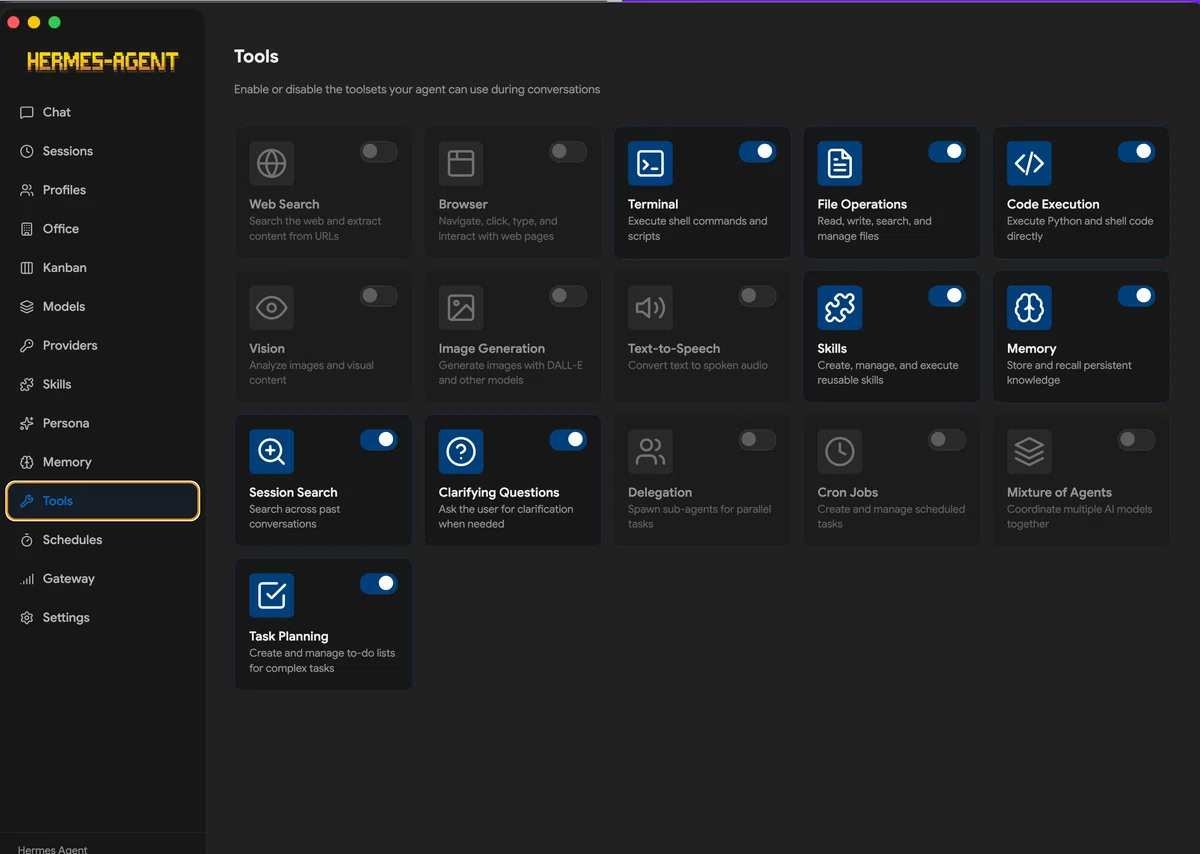1200x854 pixels.
Task: Click the 'Tools' page heading
Action: click(256, 57)
